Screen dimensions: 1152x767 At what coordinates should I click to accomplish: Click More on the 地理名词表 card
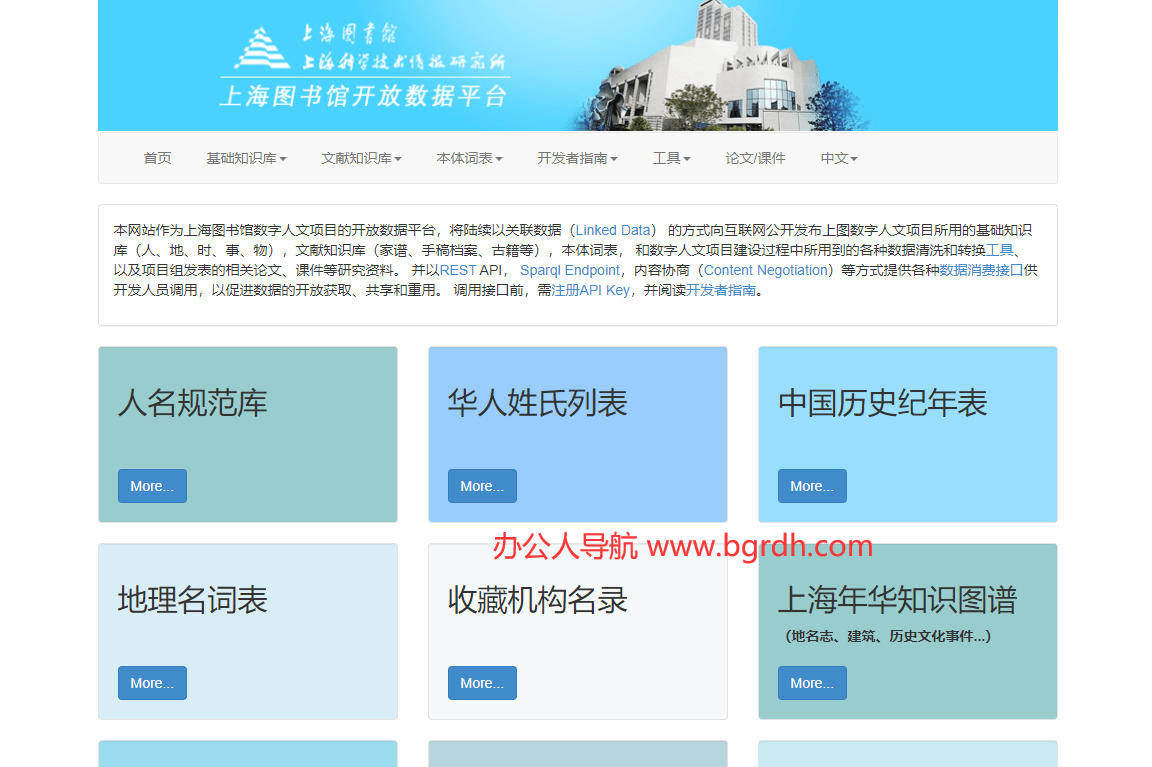(x=152, y=682)
